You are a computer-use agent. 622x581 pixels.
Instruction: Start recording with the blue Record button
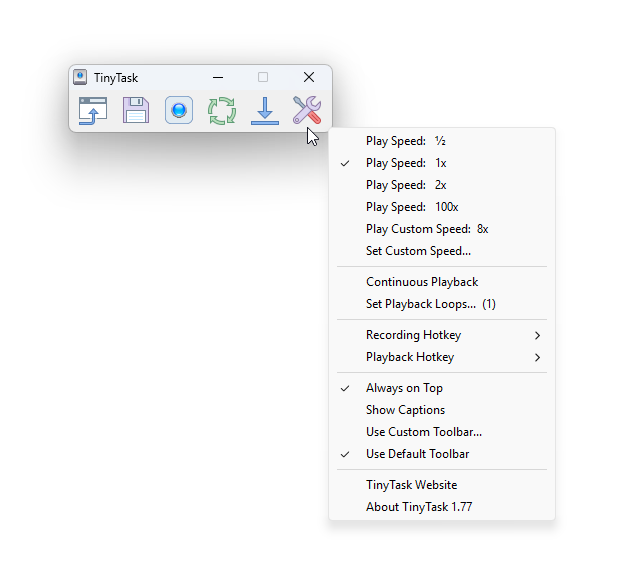point(179,110)
